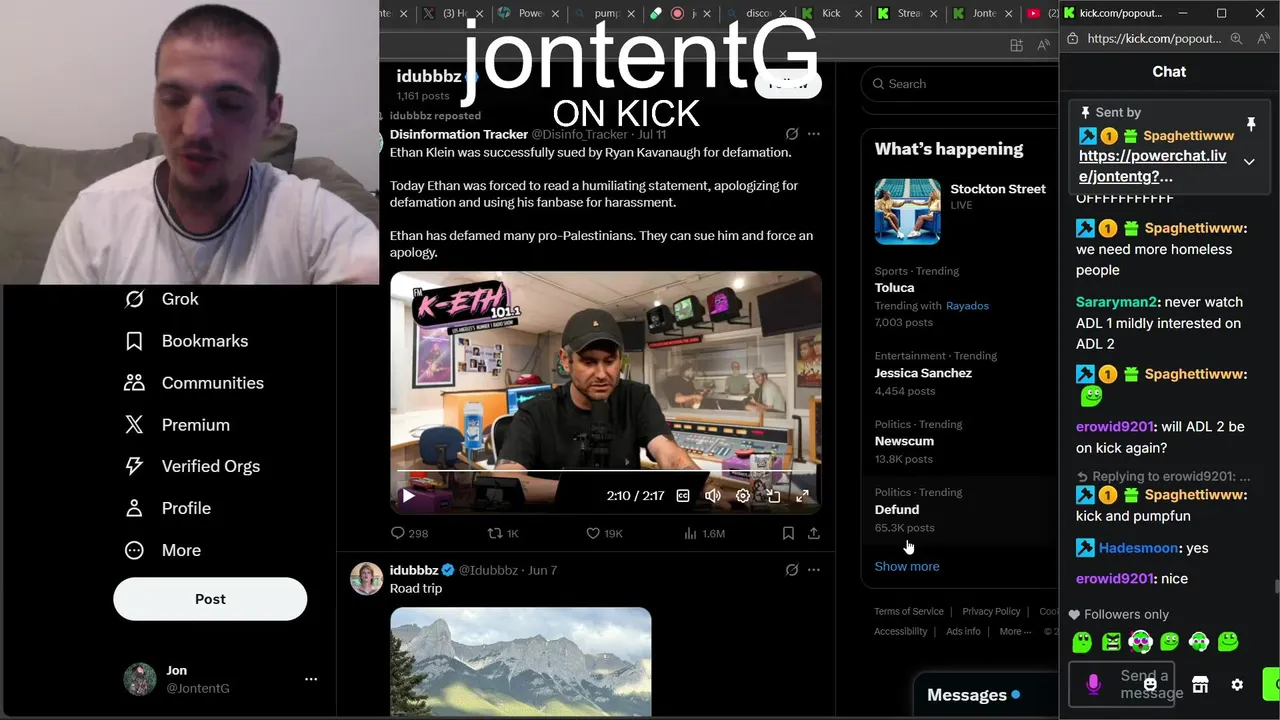1280x720 pixels.
Task: Open the Messages drawer
Action: tap(985, 695)
